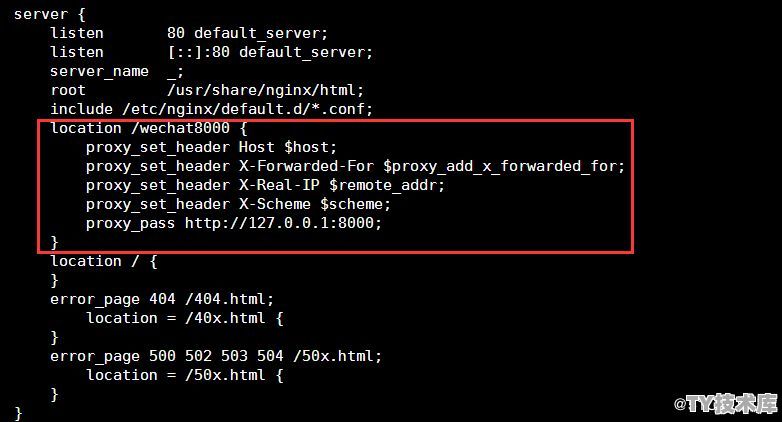Click 'listen 80 default_server;' line
The width and height of the screenshot is (782, 422).
pos(189,33)
